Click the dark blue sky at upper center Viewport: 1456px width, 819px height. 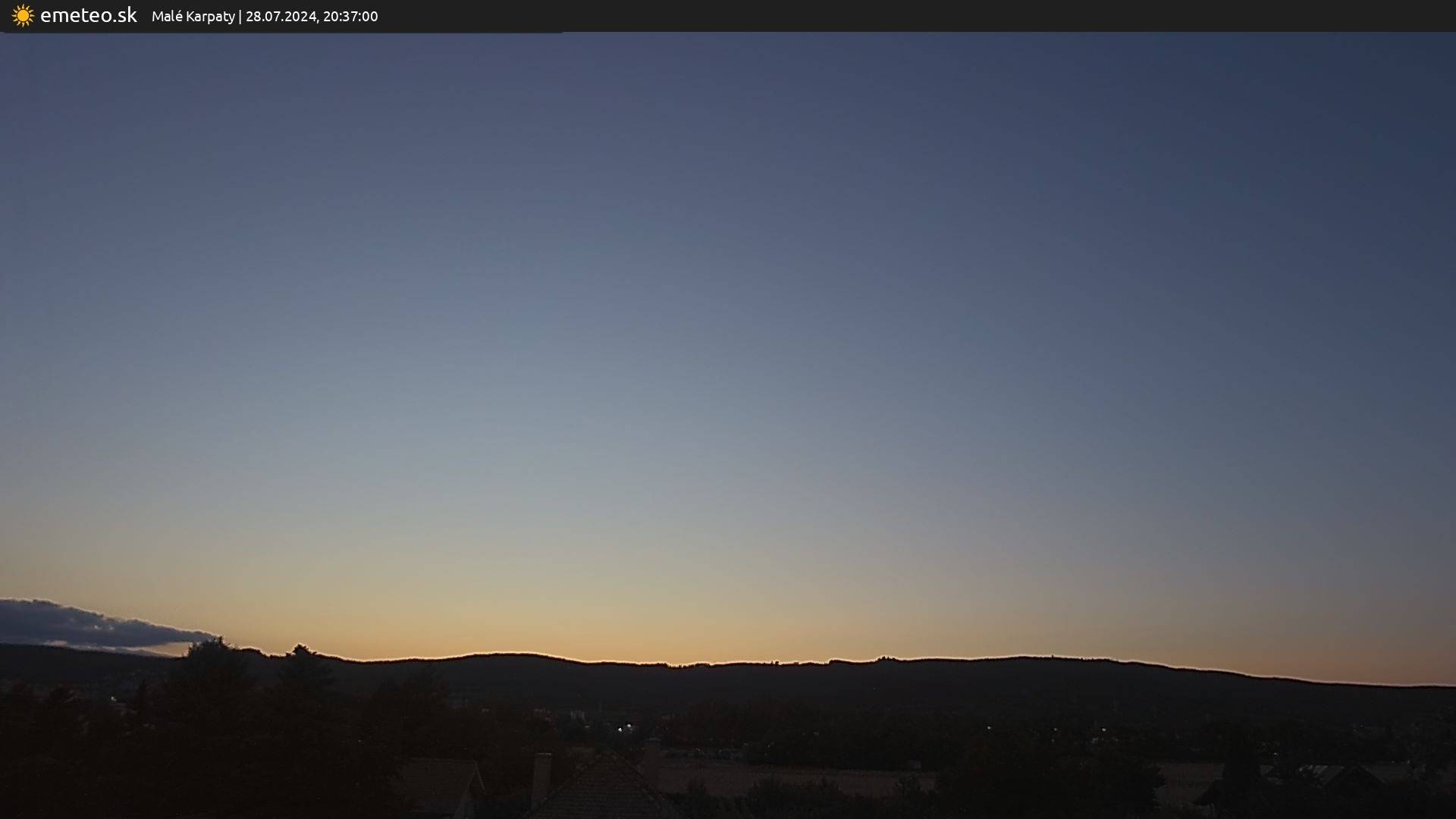(728, 114)
